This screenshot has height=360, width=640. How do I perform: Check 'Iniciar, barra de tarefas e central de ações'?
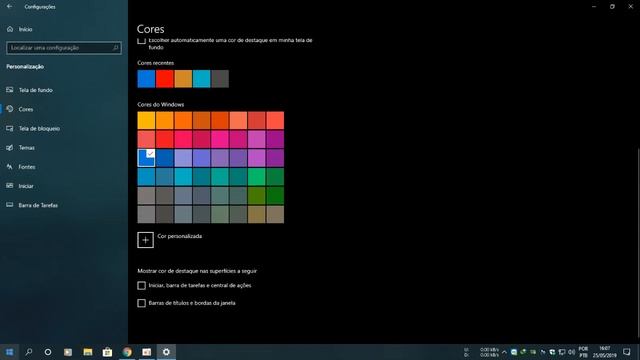[141, 285]
